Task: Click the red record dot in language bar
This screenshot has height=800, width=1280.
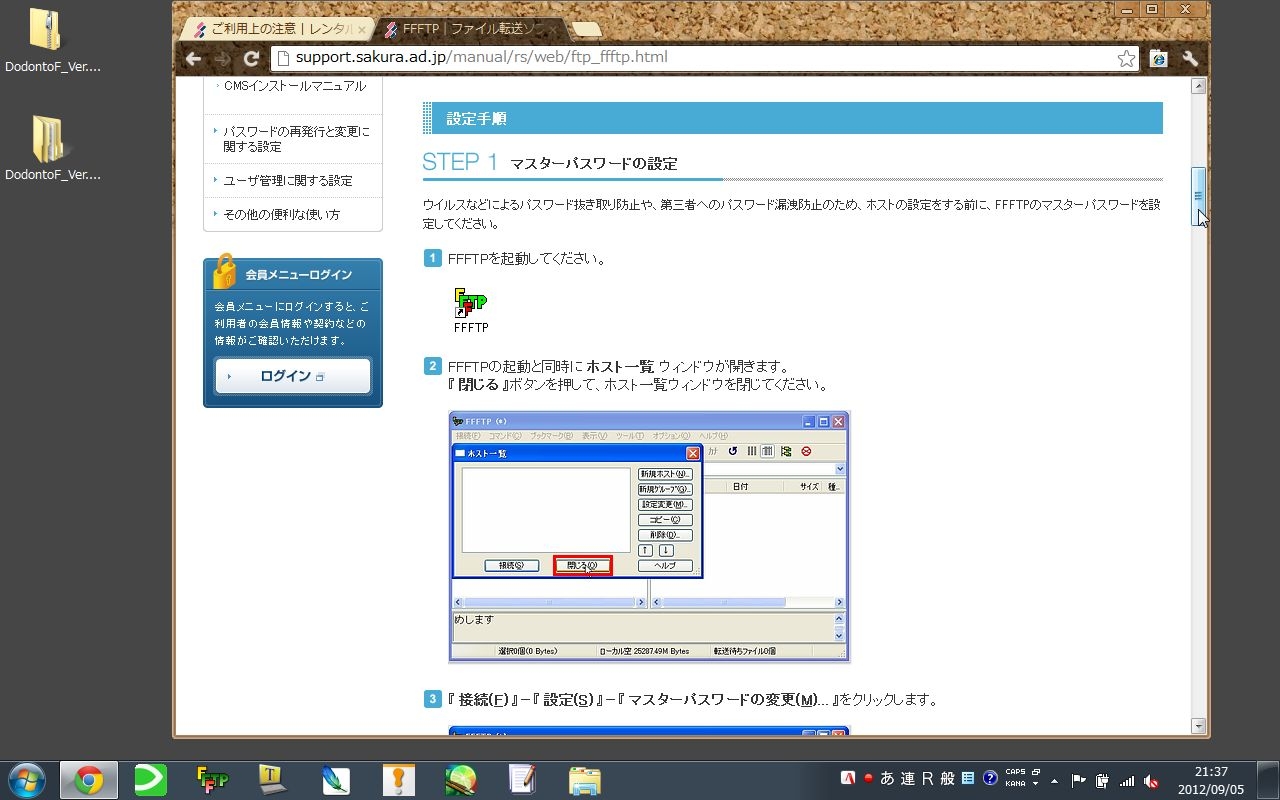Action: (x=869, y=779)
